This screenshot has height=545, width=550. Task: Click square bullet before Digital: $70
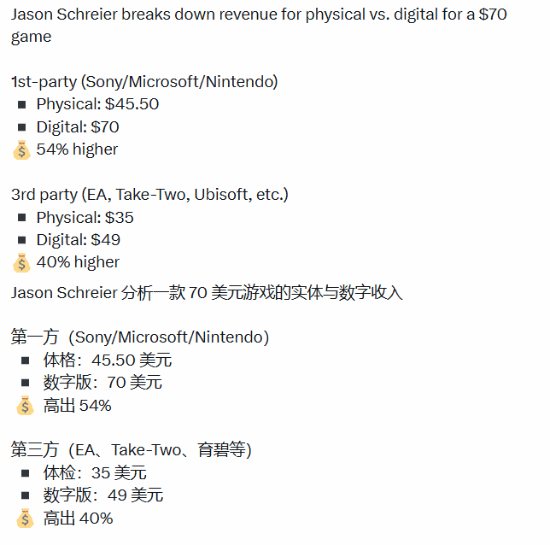click(x=22, y=127)
